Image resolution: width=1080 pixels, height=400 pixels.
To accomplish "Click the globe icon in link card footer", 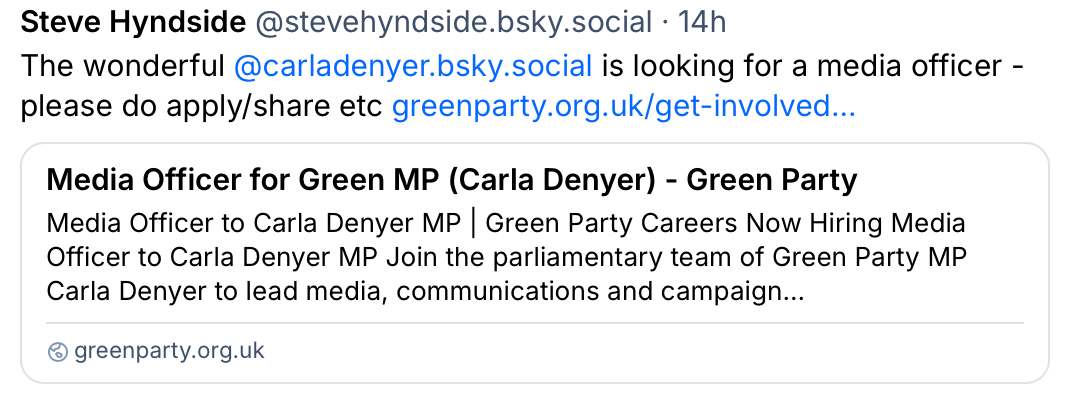I will click(x=58, y=351).
